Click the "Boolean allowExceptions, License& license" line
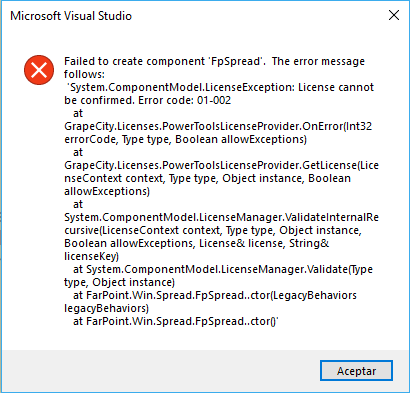Image resolution: width=410 pixels, height=393 pixels. coord(197,243)
